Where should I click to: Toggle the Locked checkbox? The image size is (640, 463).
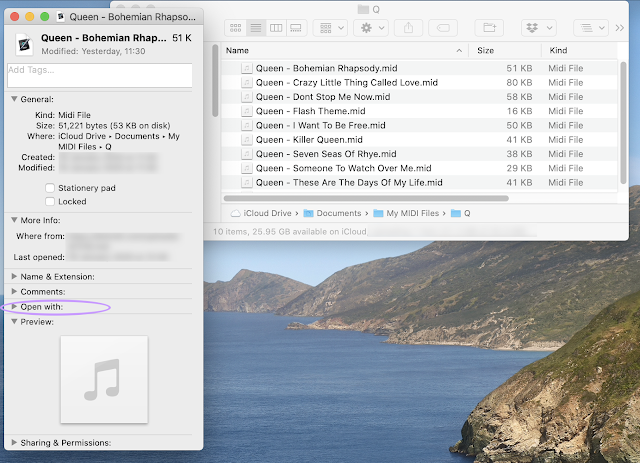coord(50,201)
